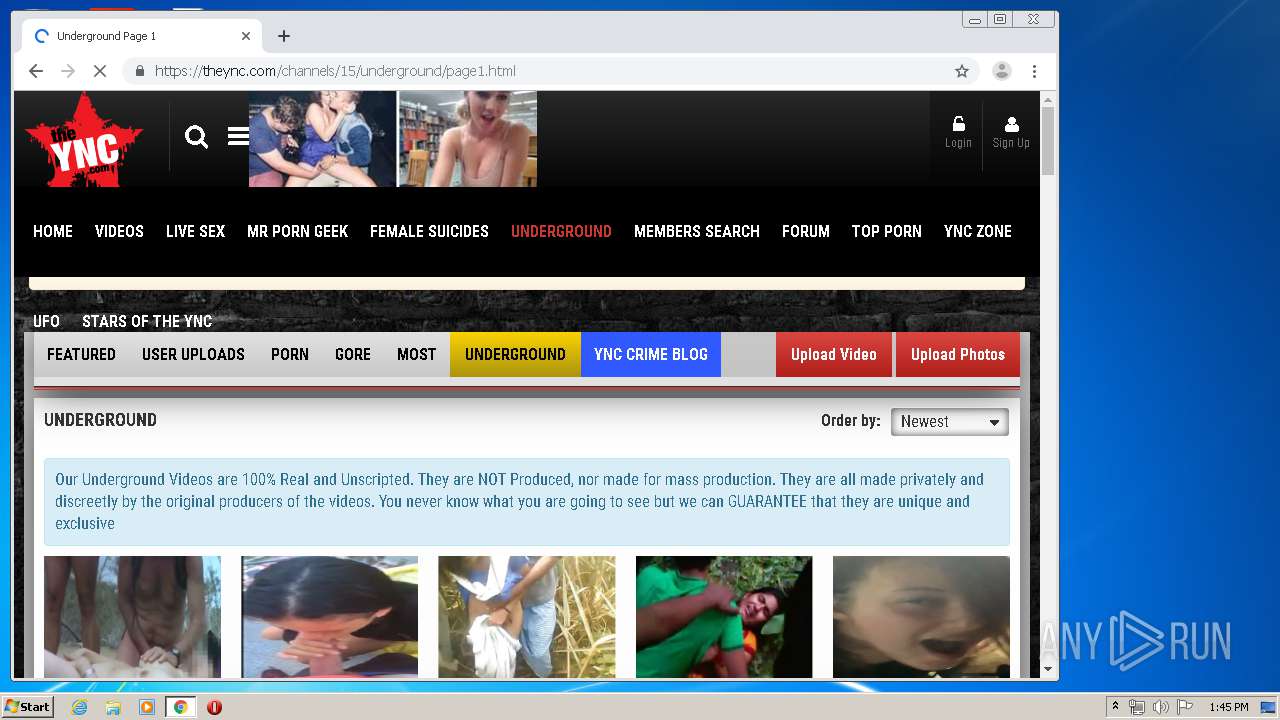
Task: Open the VIDEOS nav item
Action: point(119,231)
